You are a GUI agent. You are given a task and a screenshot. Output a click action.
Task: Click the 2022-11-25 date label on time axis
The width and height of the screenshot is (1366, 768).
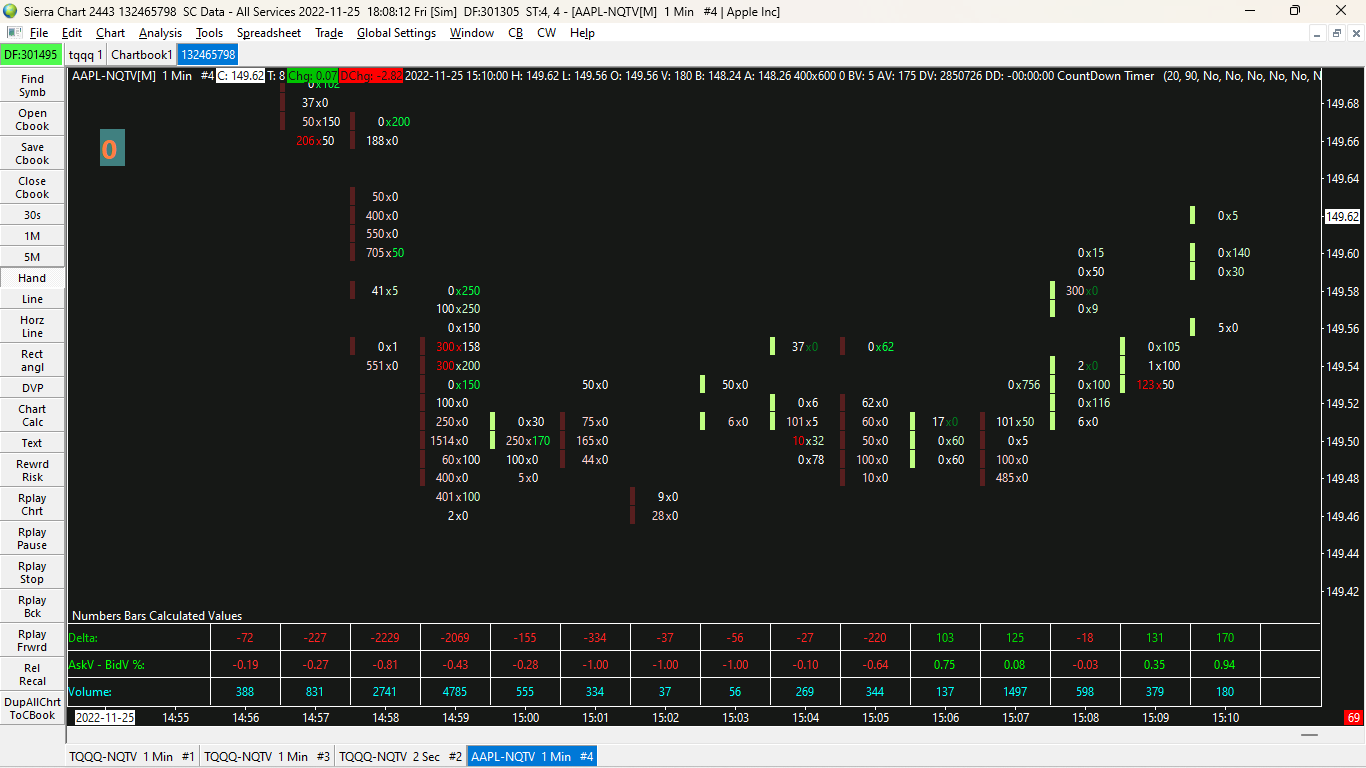104,717
